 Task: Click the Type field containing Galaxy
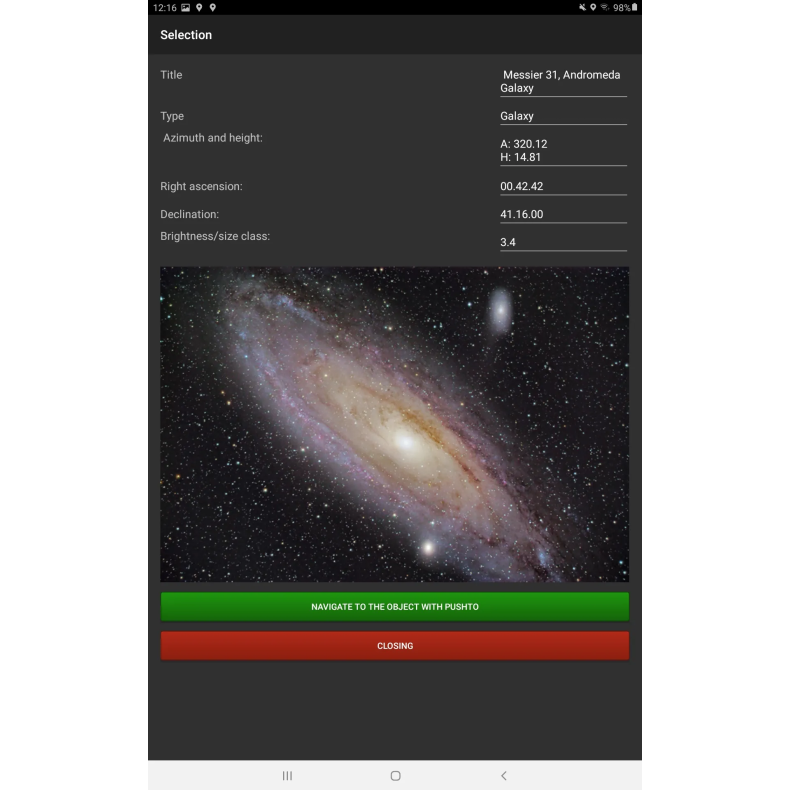pyautogui.click(x=563, y=116)
